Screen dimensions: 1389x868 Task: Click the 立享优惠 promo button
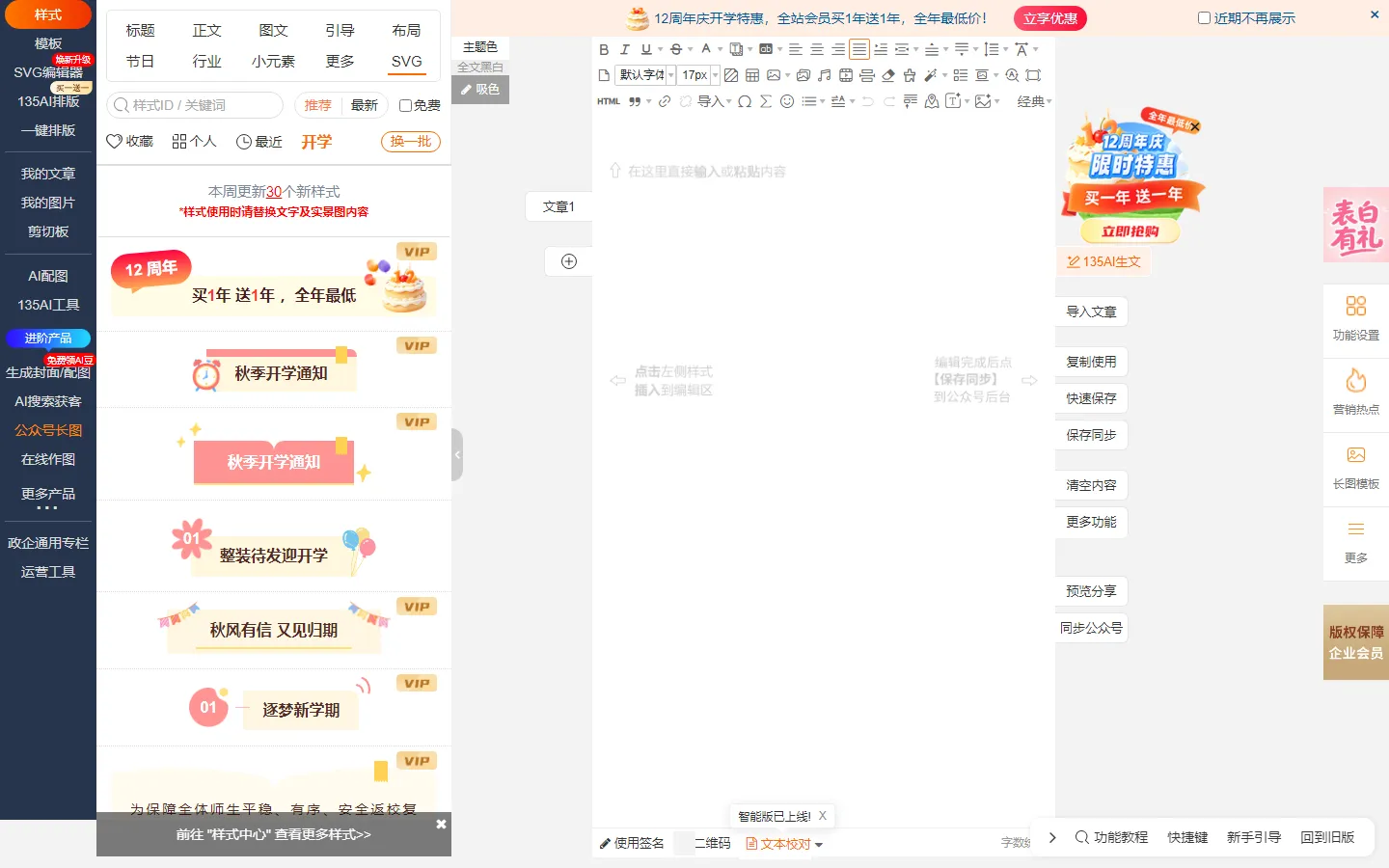coord(1050,18)
